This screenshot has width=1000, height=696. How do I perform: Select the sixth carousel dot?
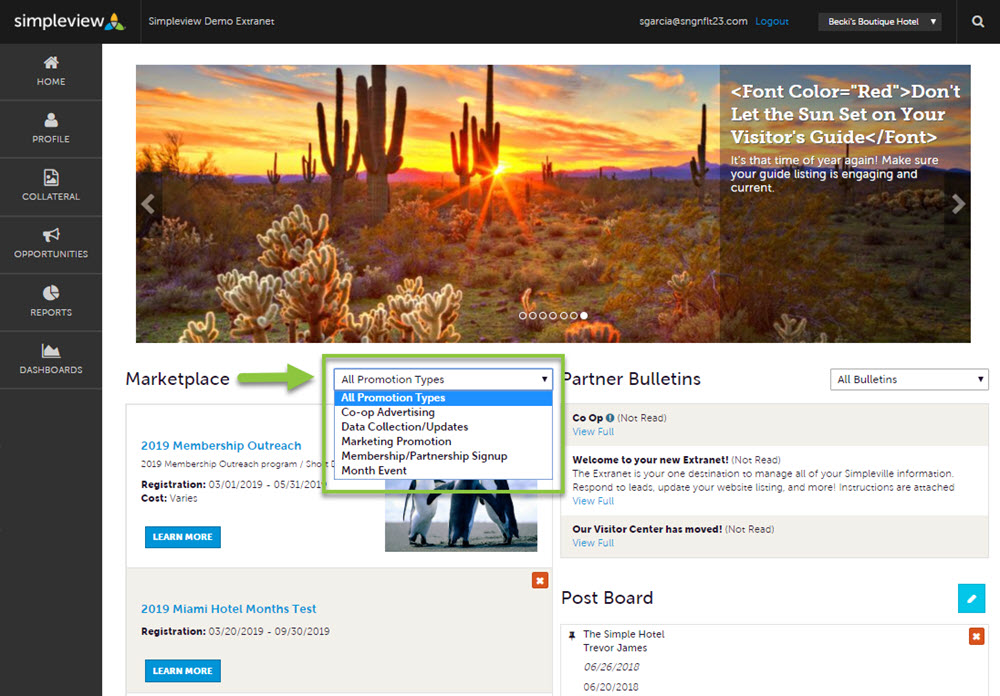[x=574, y=315]
